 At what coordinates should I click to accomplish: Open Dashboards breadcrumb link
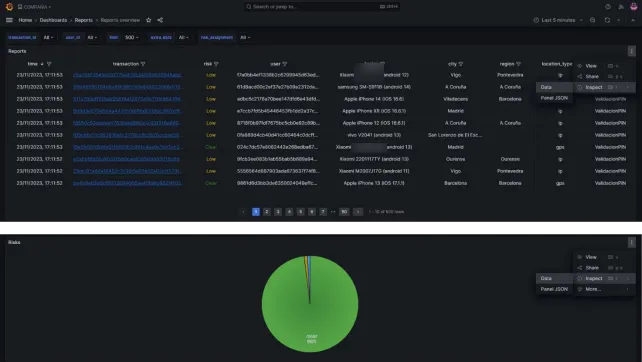click(53, 20)
